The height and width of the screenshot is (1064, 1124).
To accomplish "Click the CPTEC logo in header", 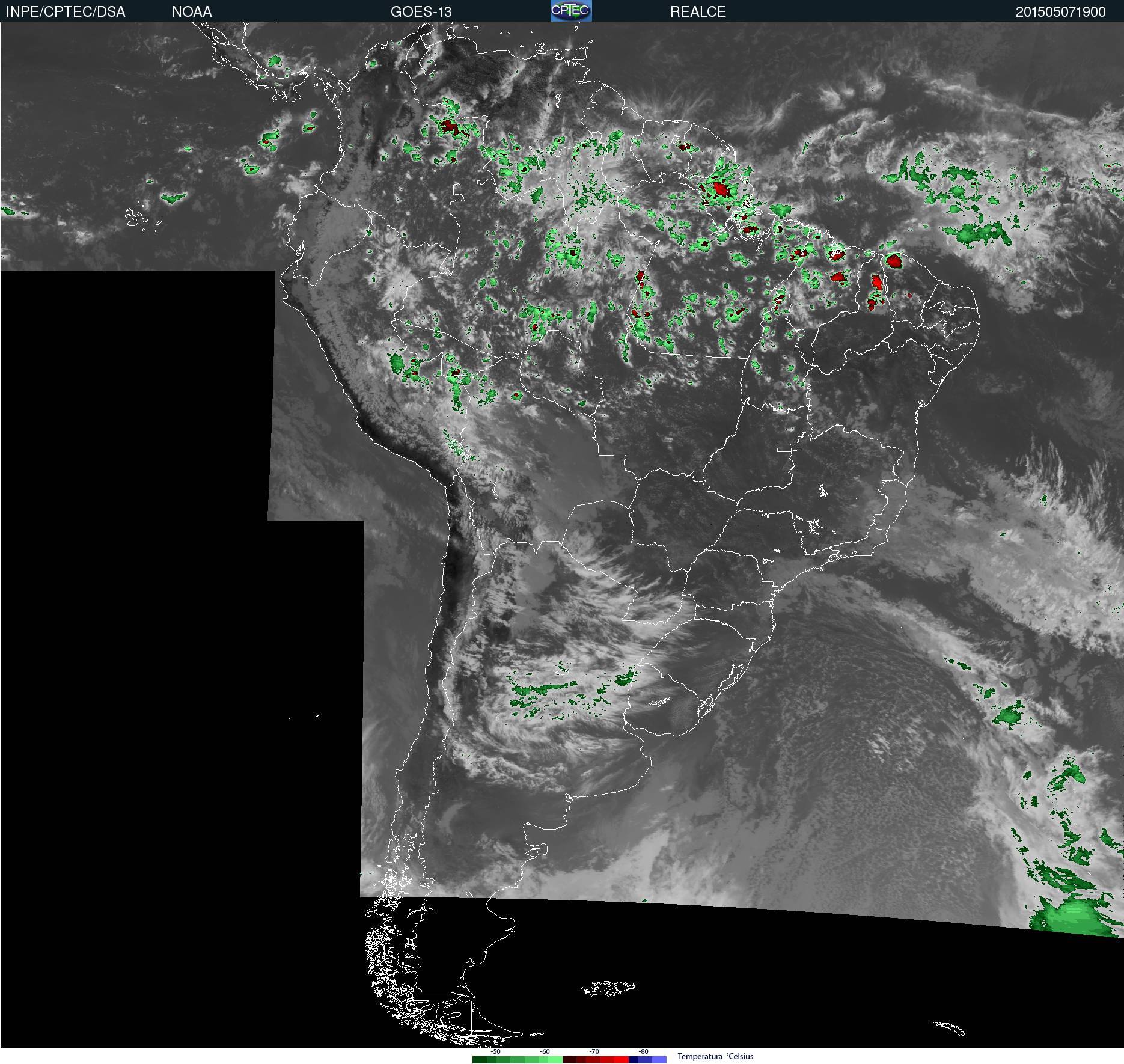I will coord(571,11).
